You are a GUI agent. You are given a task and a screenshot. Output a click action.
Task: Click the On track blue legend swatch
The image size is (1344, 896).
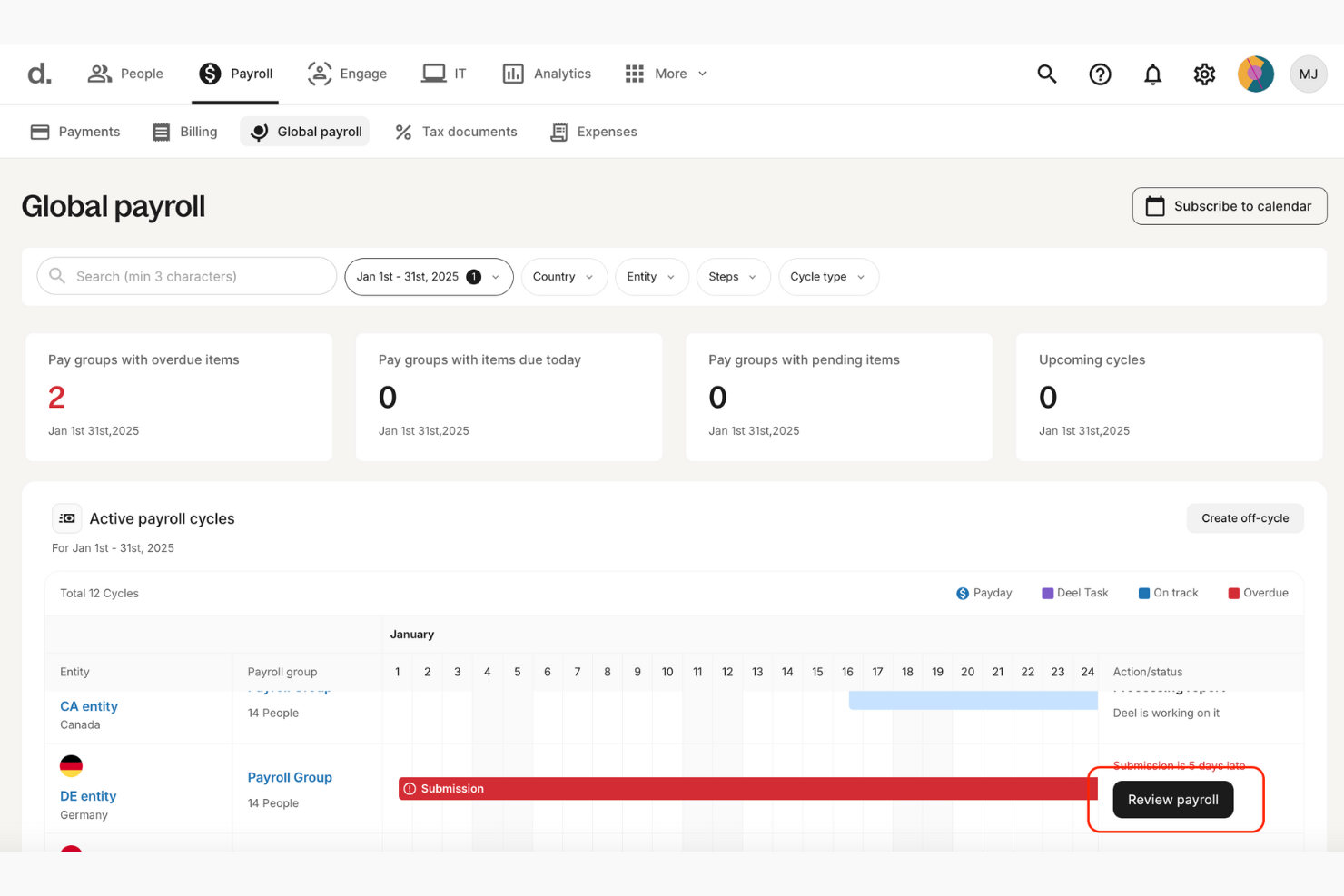click(1144, 593)
